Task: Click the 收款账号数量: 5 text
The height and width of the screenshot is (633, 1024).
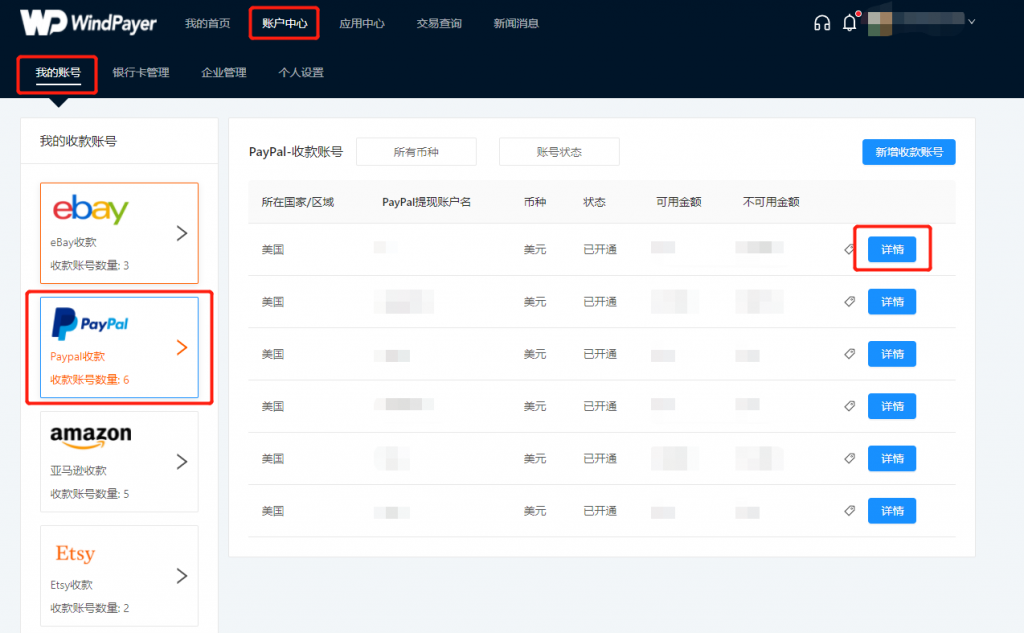Action: pyautogui.click(x=89, y=494)
